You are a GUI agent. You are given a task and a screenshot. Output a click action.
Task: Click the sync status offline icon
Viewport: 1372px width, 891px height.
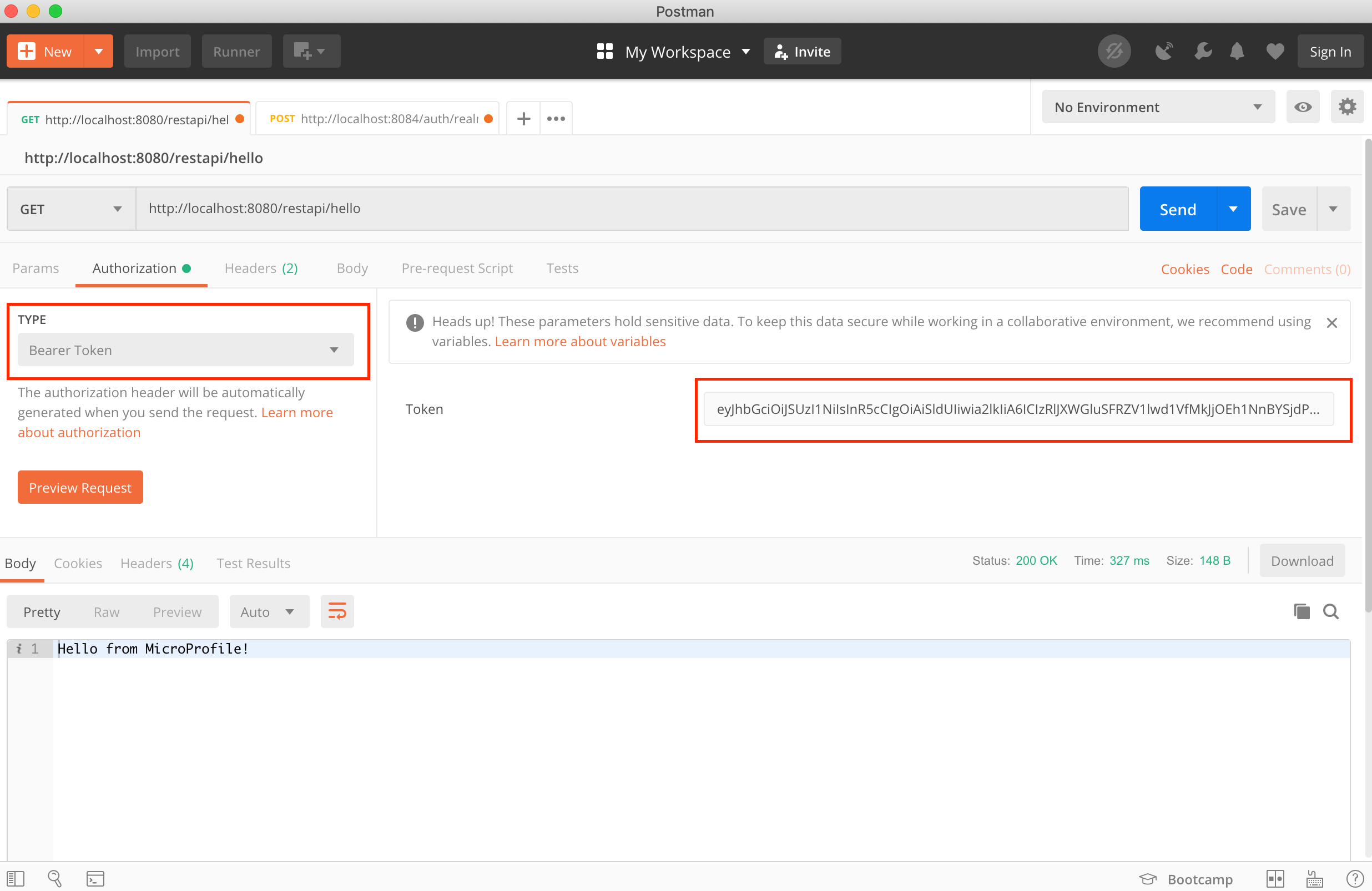click(1113, 52)
